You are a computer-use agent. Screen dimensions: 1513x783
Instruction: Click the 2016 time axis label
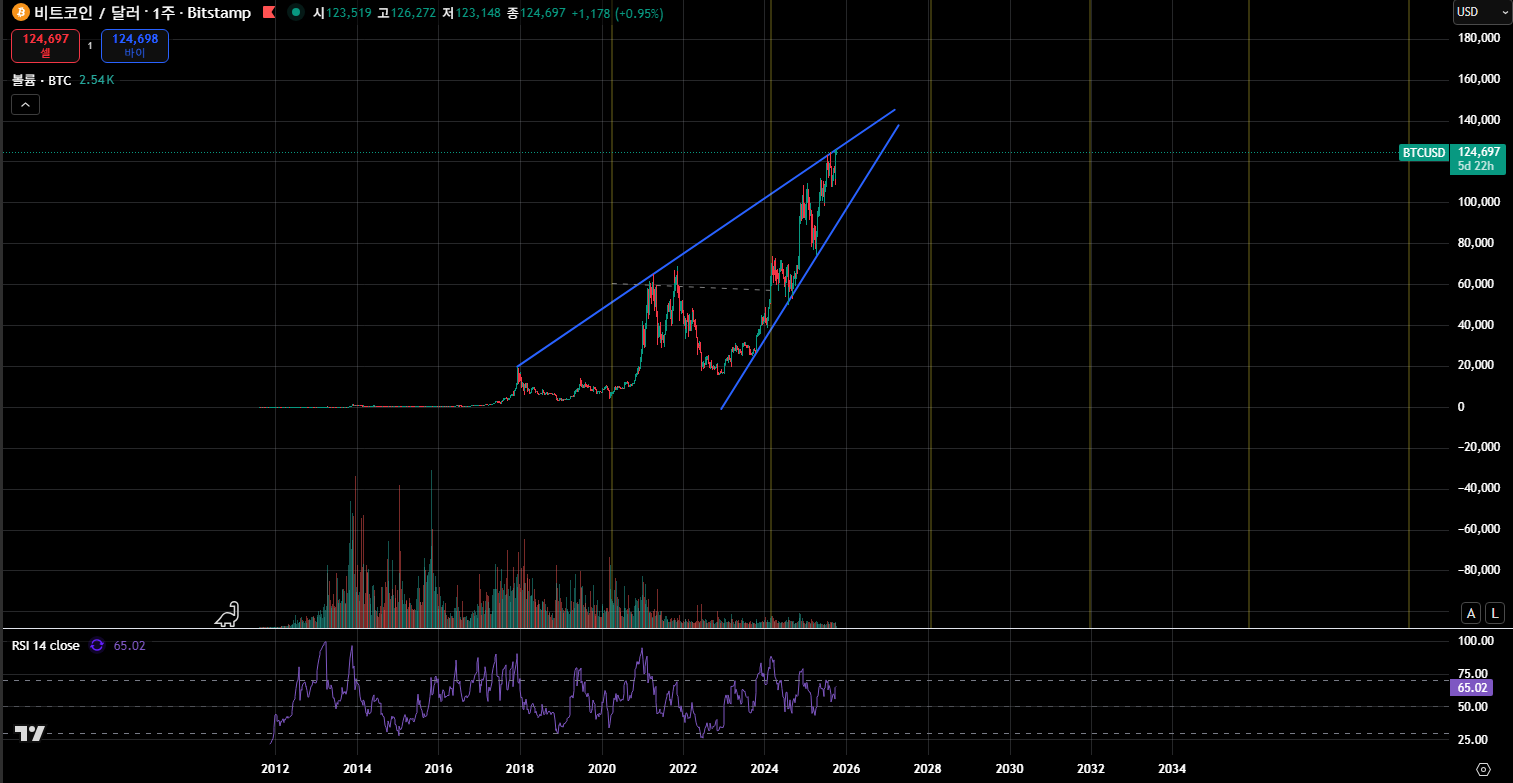click(438, 769)
